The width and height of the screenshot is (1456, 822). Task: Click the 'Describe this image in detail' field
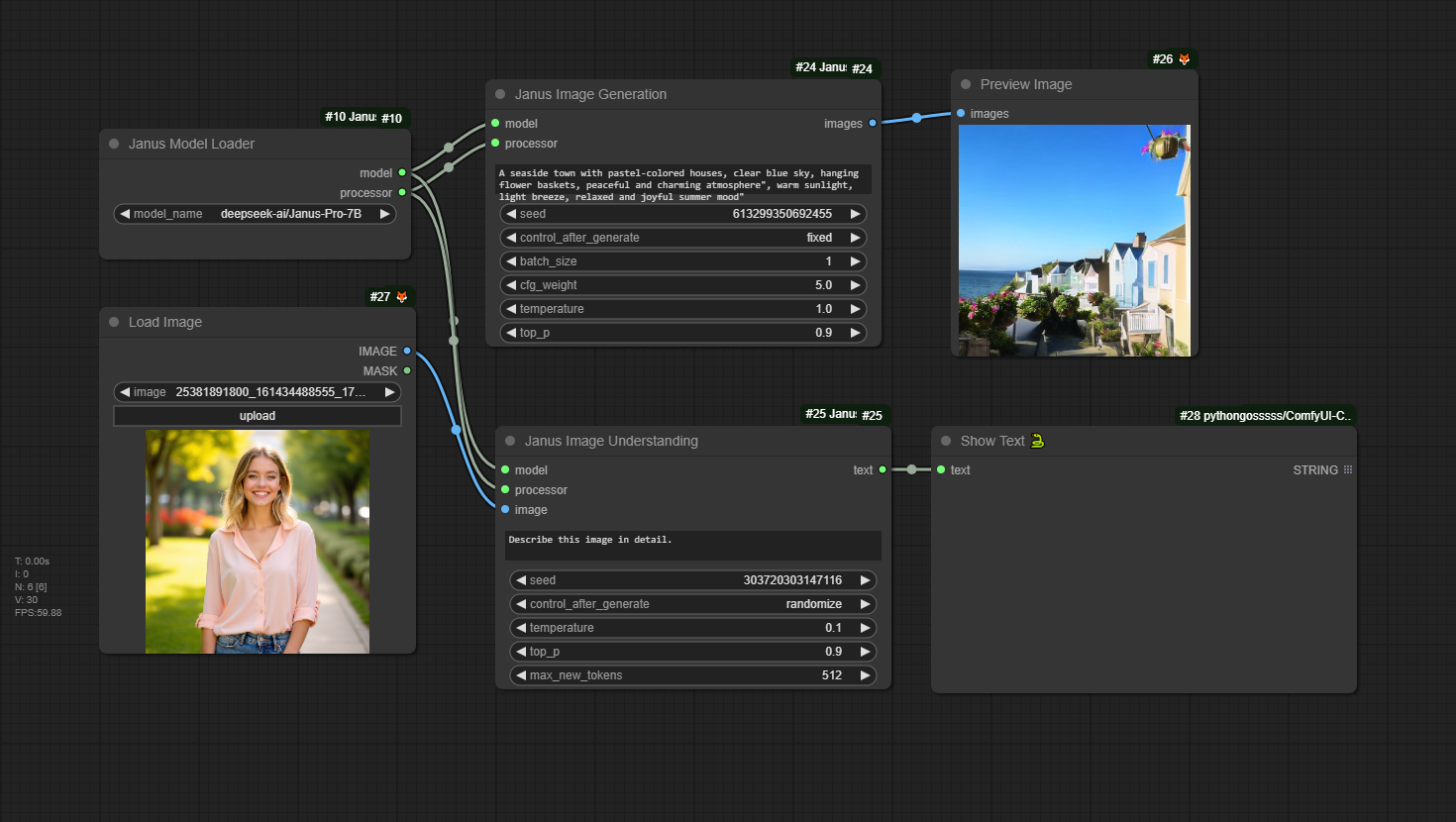pos(693,545)
